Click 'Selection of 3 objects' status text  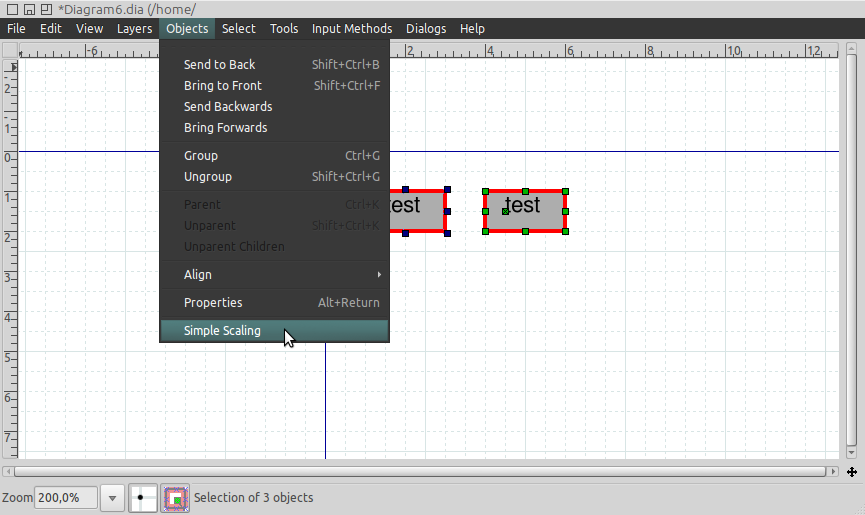tap(253, 498)
